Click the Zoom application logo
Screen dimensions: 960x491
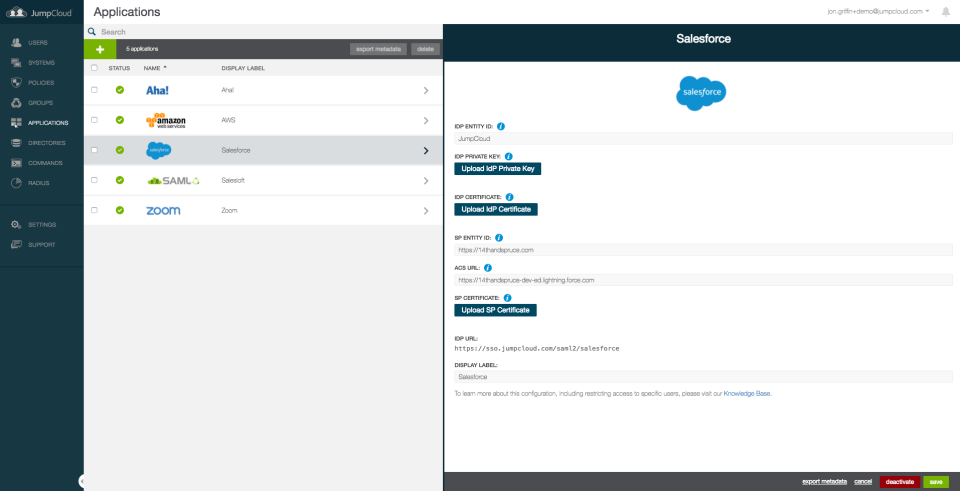[163, 211]
